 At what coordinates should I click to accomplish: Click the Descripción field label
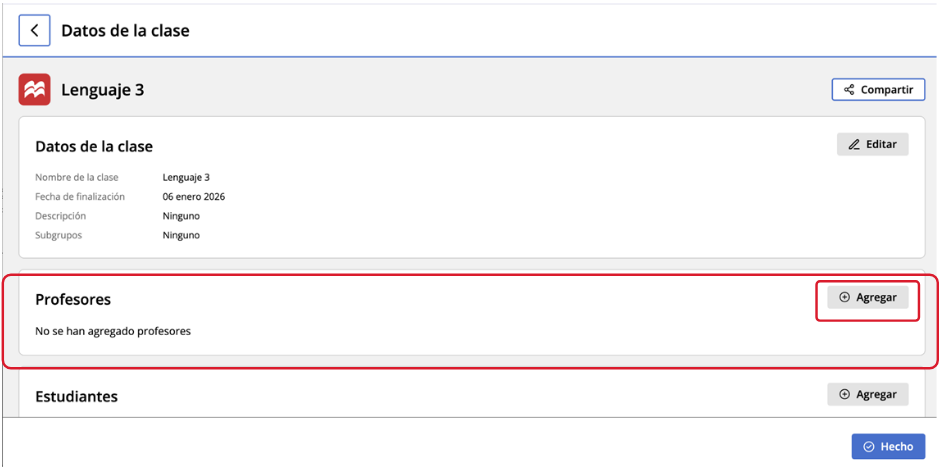click(x=60, y=216)
